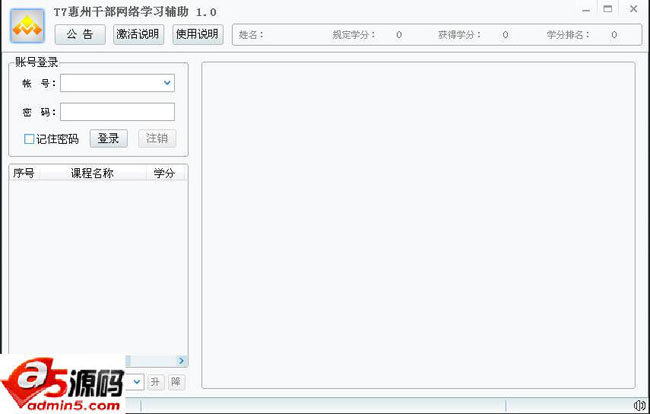Click the application logo icon
The height and width of the screenshot is (414, 650).
(x=27, y=26)
